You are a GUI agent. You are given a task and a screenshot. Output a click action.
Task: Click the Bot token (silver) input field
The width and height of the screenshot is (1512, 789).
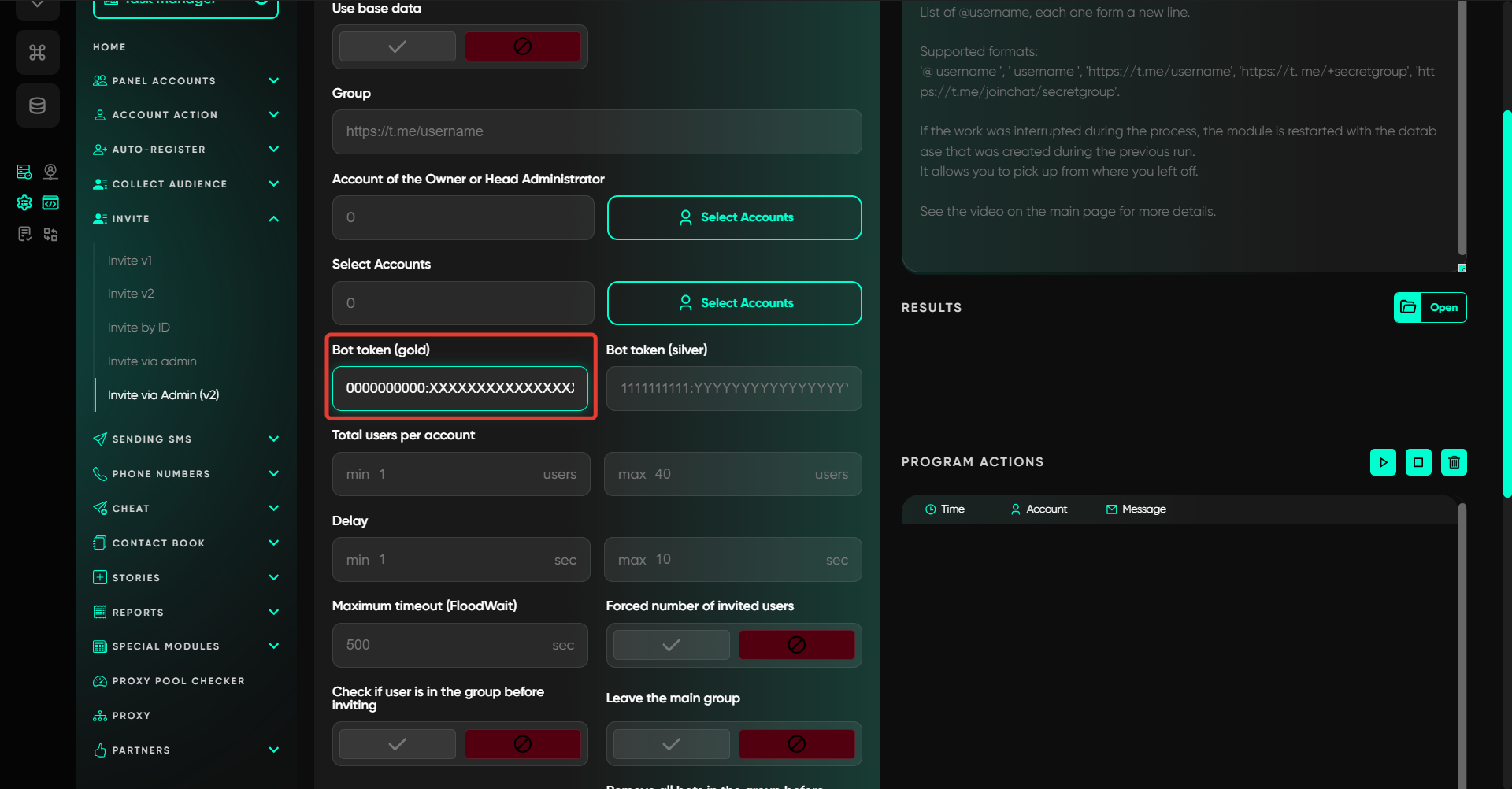click(x=733, y=388)
